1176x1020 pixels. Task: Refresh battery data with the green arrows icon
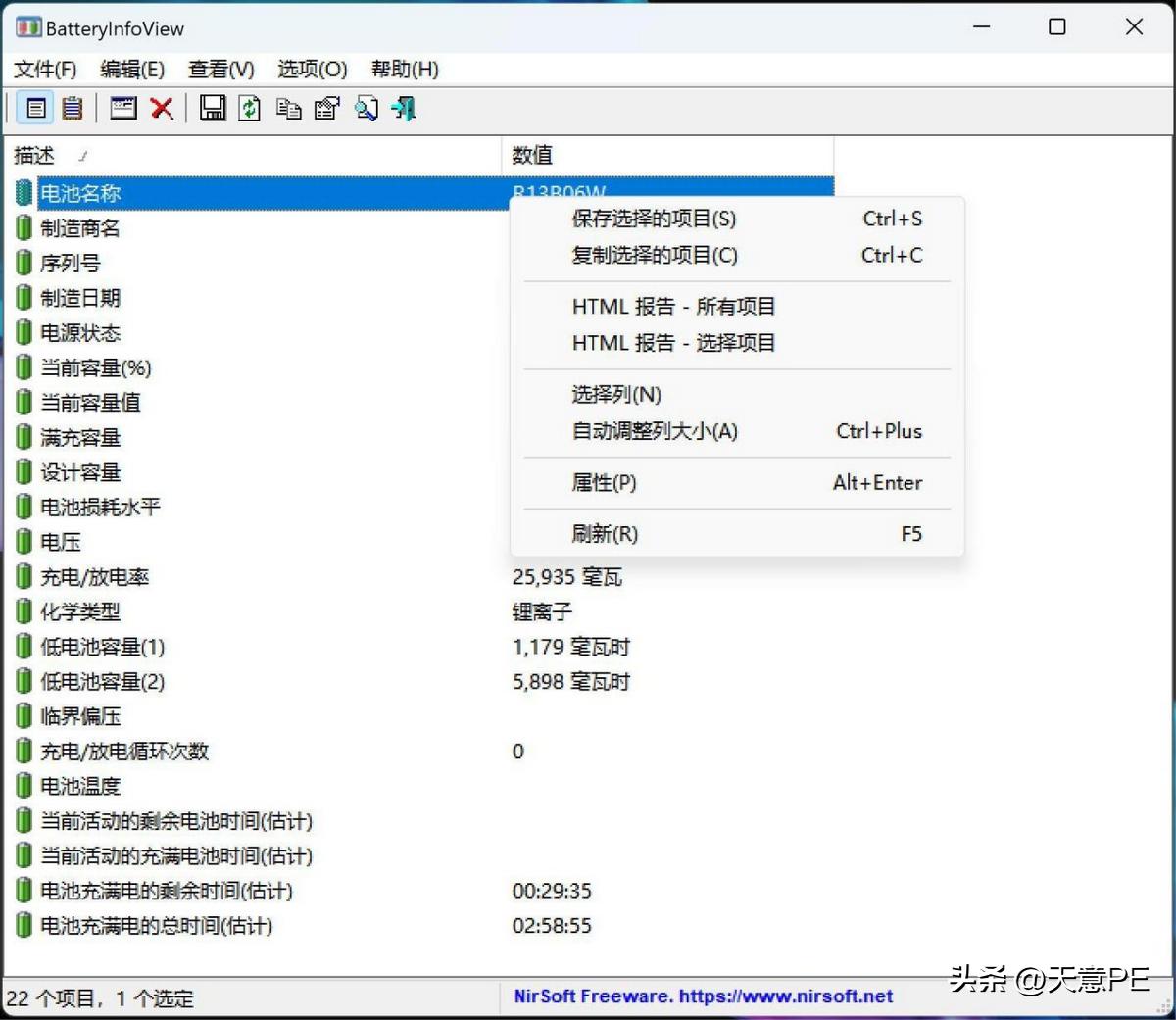250,108
